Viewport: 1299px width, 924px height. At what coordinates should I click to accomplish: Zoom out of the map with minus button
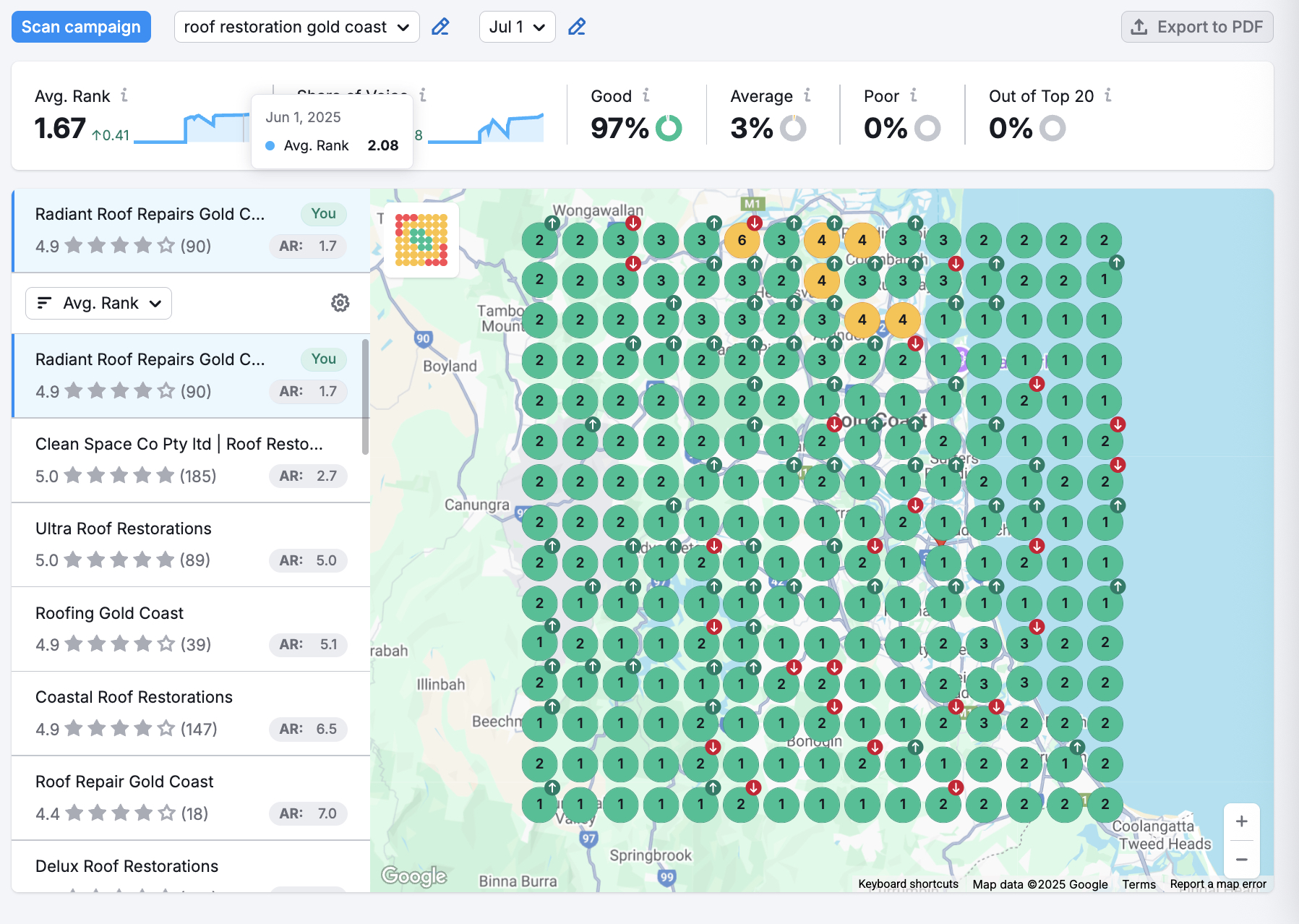coord(1241,860)
